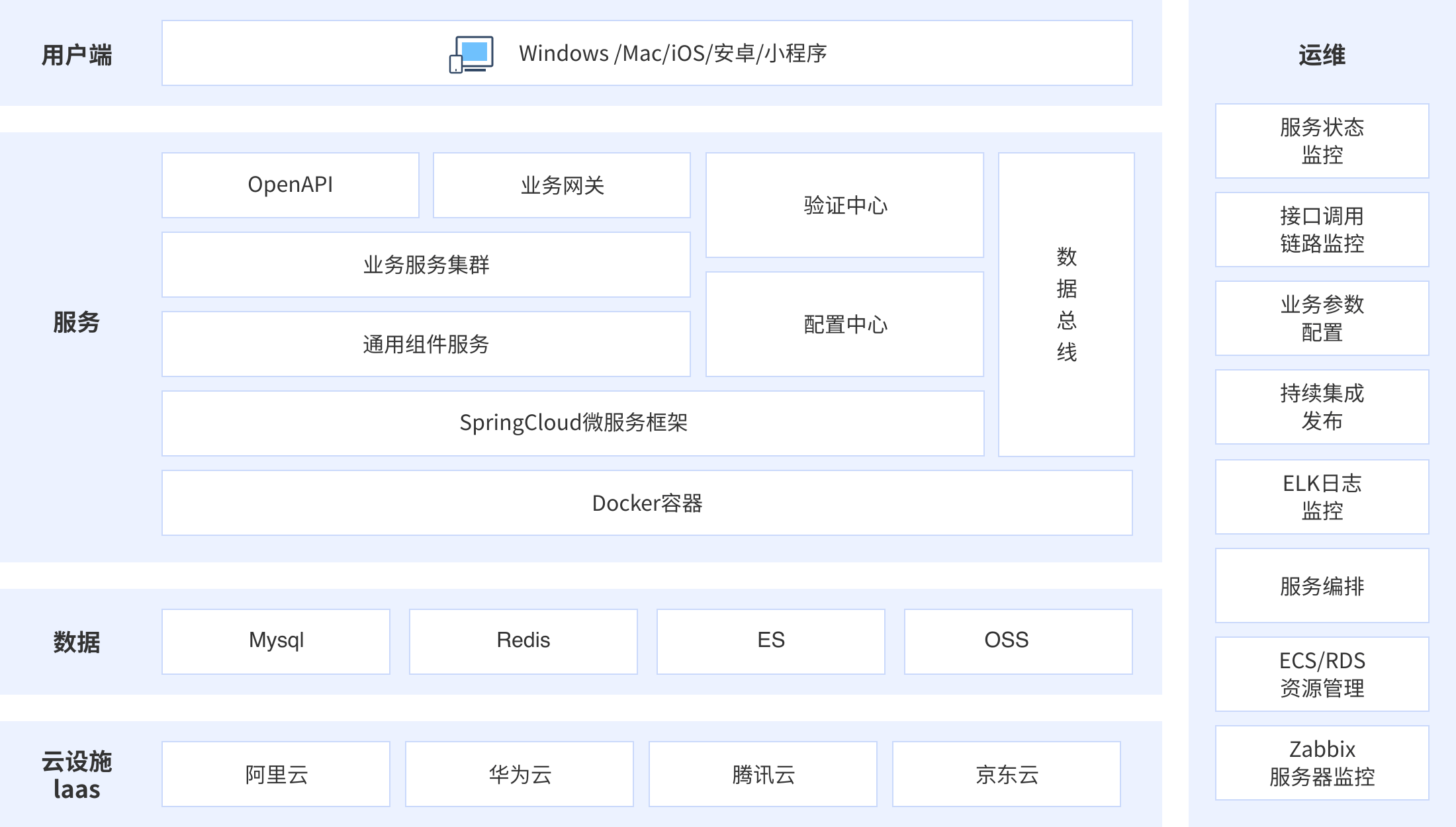The image size is (1456, 827).
Task: Click the 业务服务集群 block
Action: tap(426, 265)
